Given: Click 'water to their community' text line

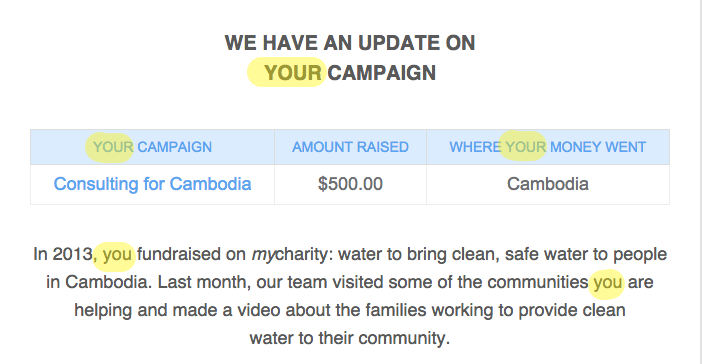Looking at the screenshot, I should point(350,338).
